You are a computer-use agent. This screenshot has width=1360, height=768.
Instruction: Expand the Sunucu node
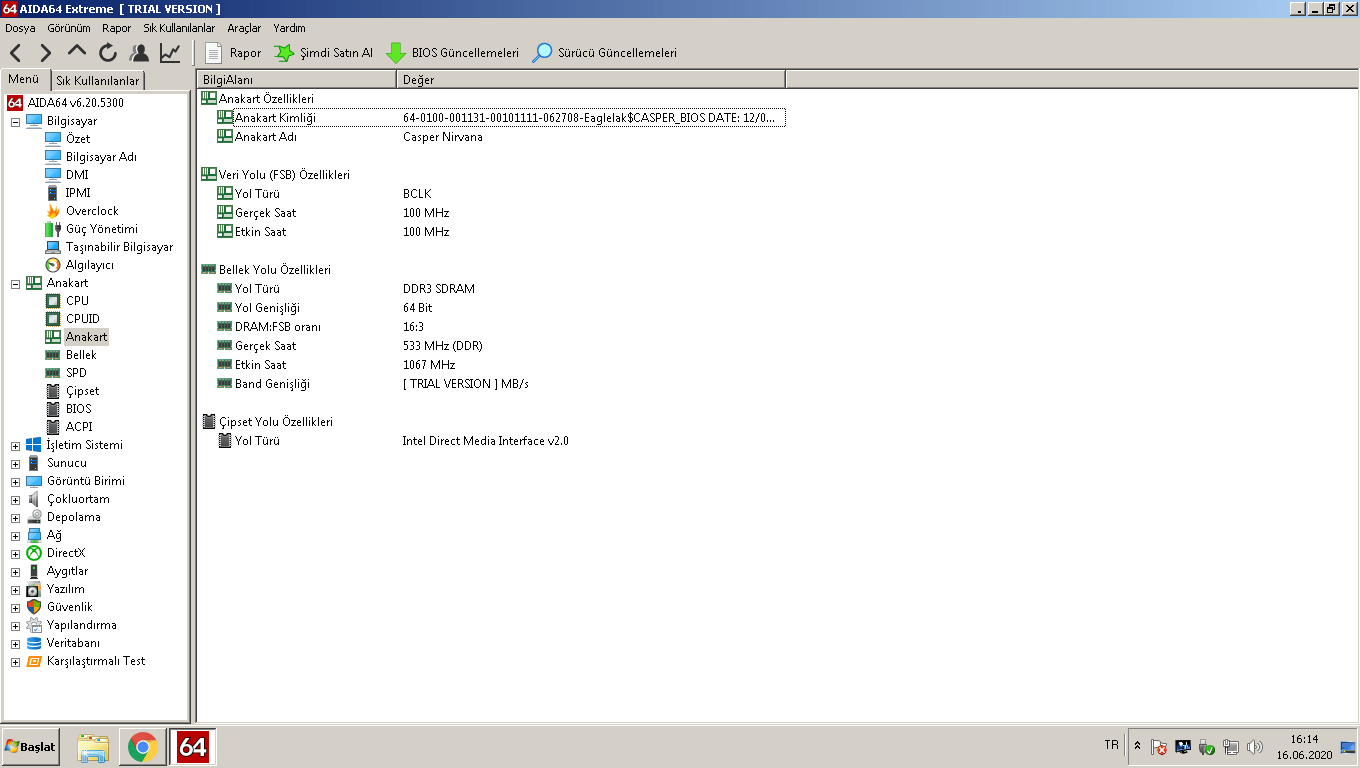click(x=15, y=463)
